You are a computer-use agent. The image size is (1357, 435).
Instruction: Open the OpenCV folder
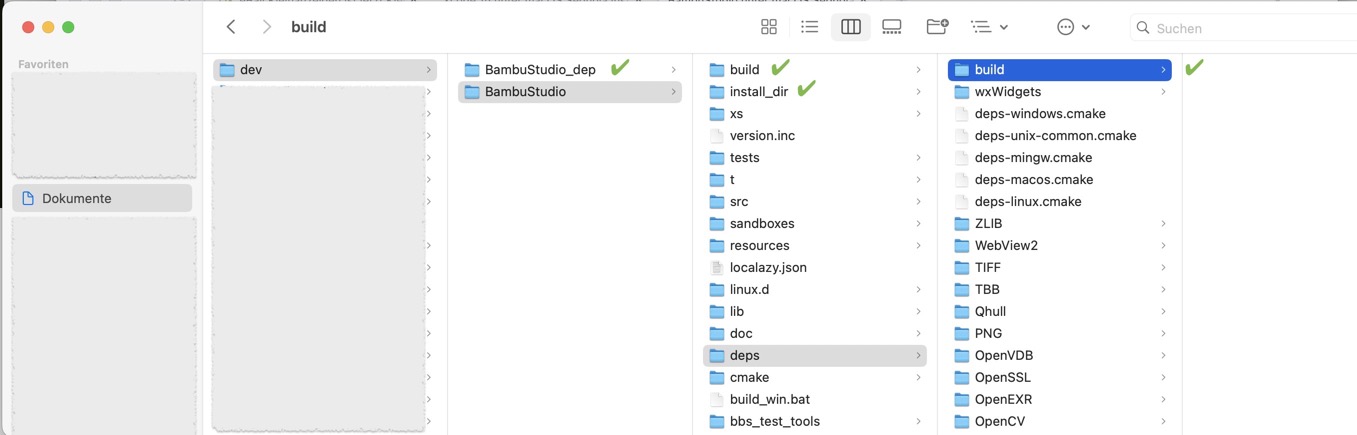click(1060, 422)
